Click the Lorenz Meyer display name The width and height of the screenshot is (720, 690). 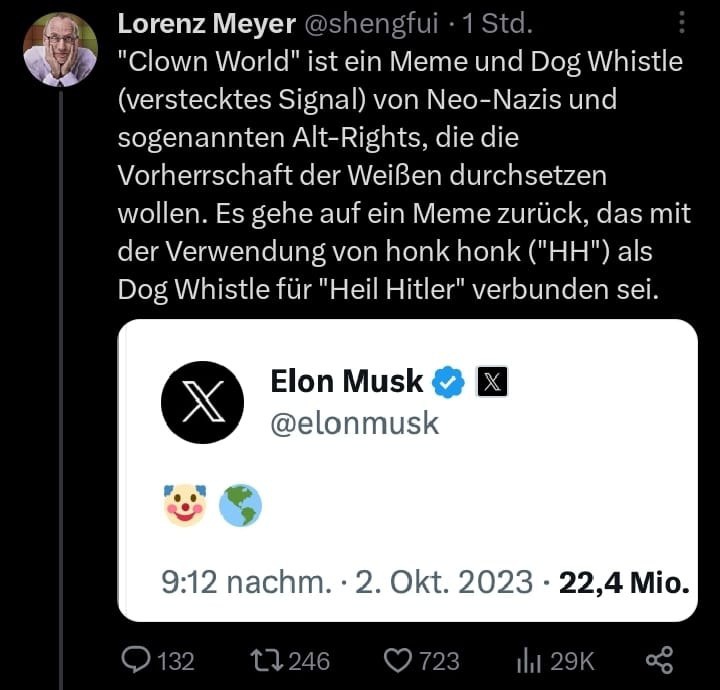(x=207, y=22)
